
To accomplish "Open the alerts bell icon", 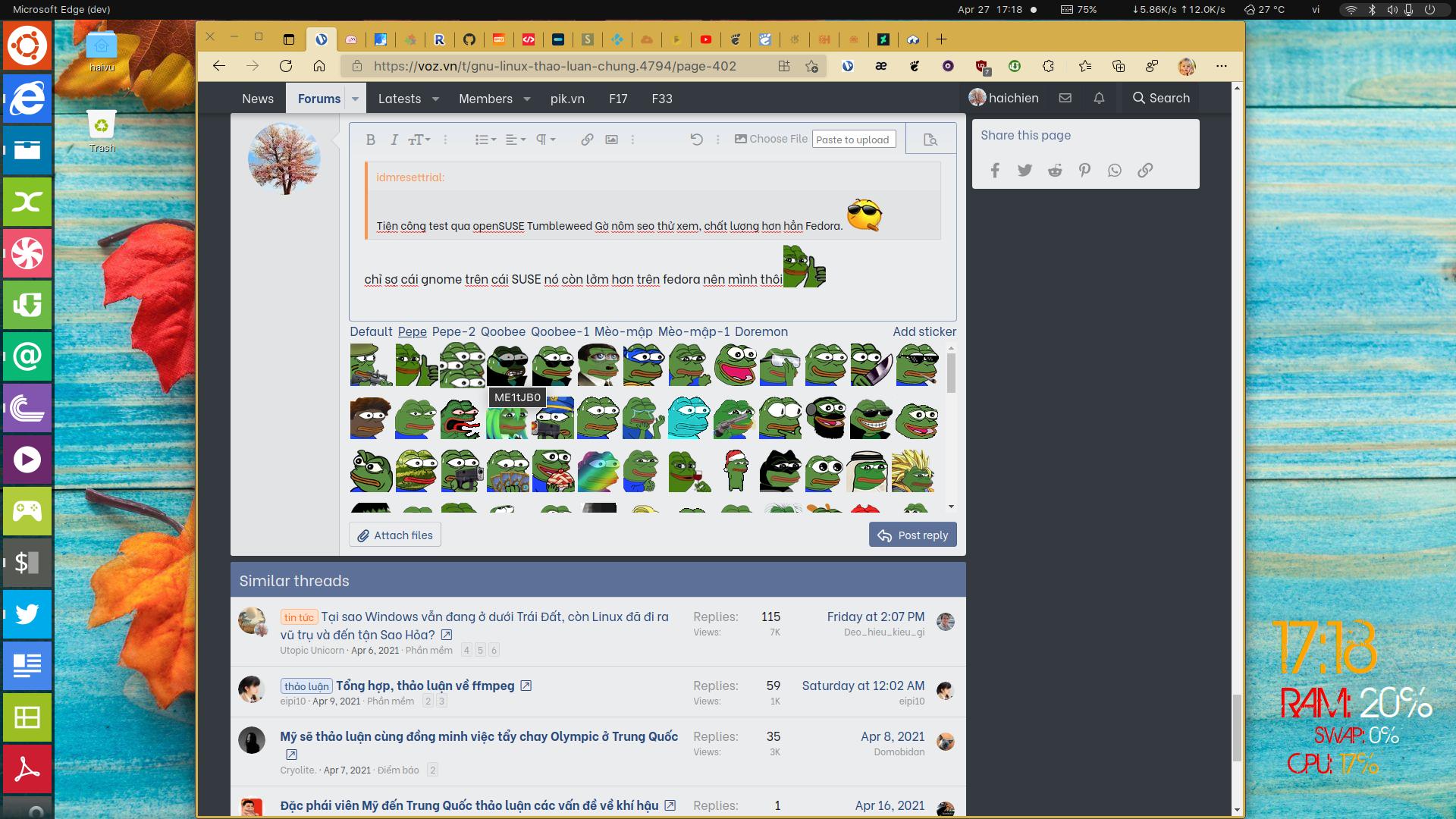I will (x=1099, y=98).
